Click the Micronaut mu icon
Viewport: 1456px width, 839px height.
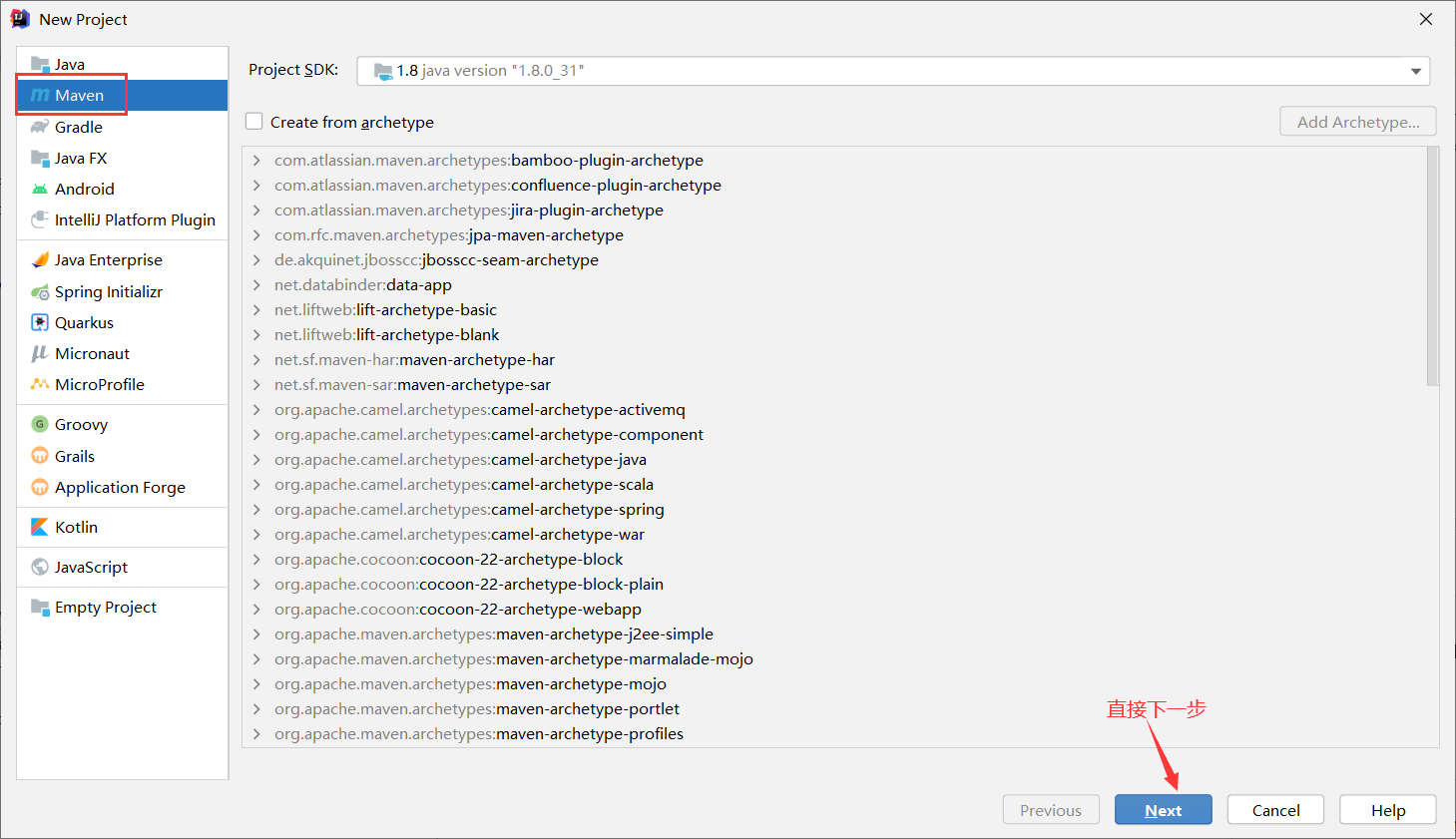40,353
